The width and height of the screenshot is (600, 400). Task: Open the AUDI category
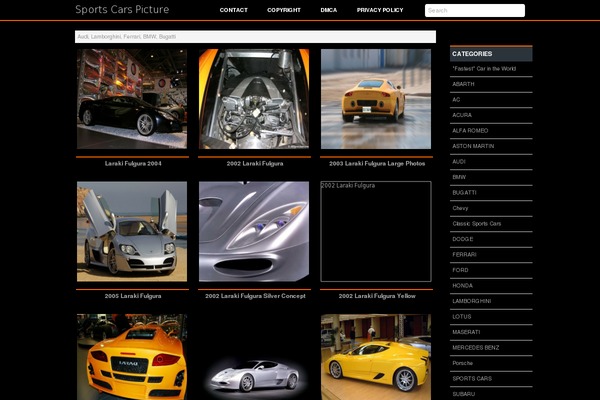(459, 162)
